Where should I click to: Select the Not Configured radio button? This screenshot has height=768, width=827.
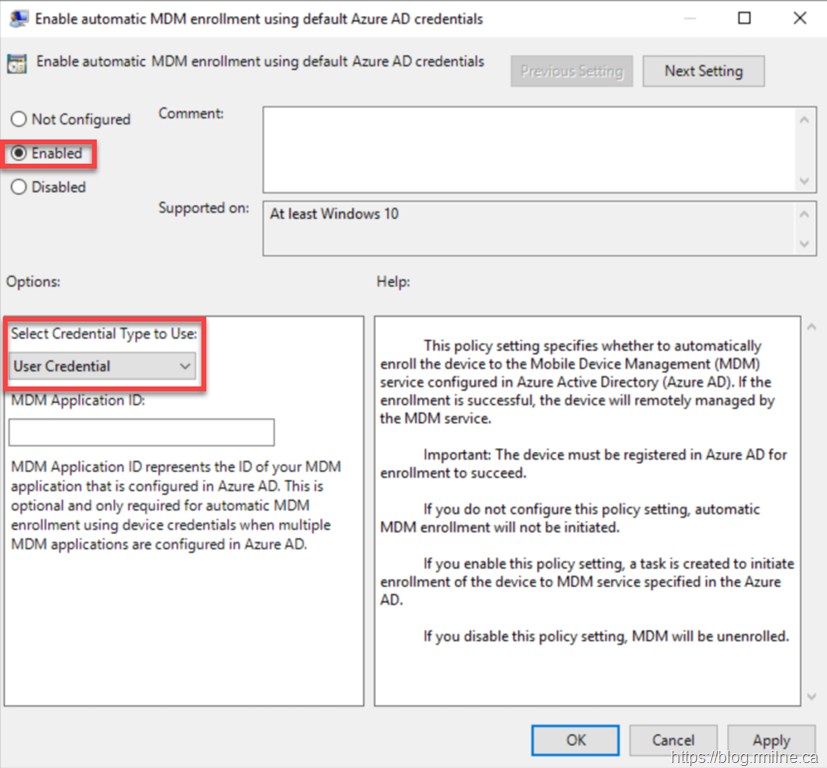pyautogui.click(x=19, y=119)
